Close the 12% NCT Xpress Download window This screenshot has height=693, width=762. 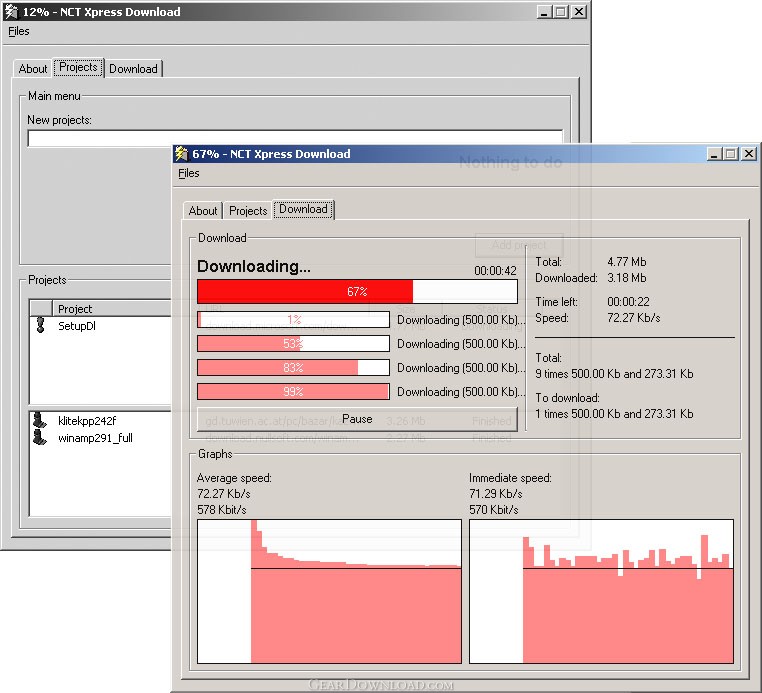pos(579,12)
